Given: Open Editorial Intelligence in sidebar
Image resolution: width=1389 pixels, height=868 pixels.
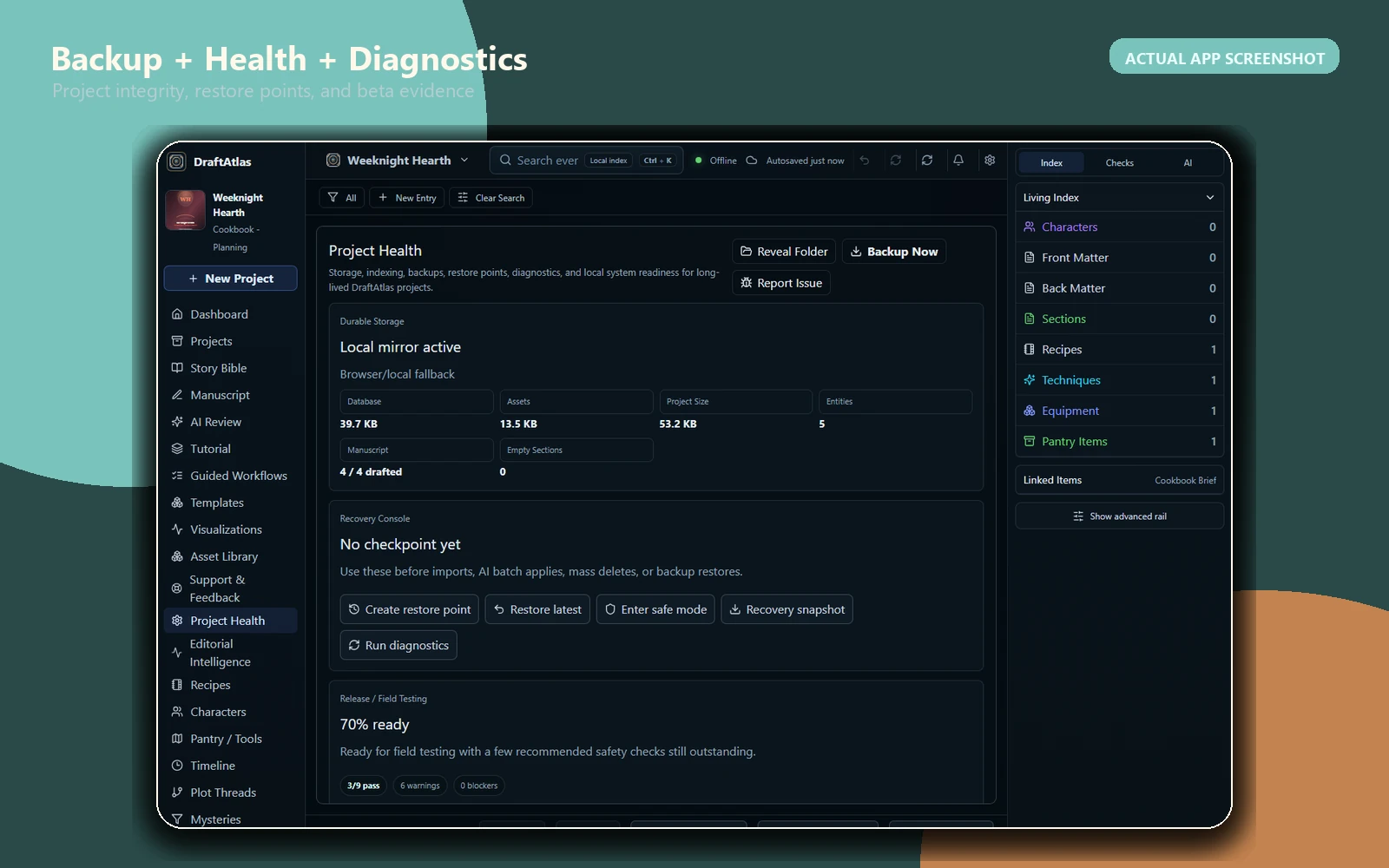Looking at the screenshot, I should pos(230,653).
